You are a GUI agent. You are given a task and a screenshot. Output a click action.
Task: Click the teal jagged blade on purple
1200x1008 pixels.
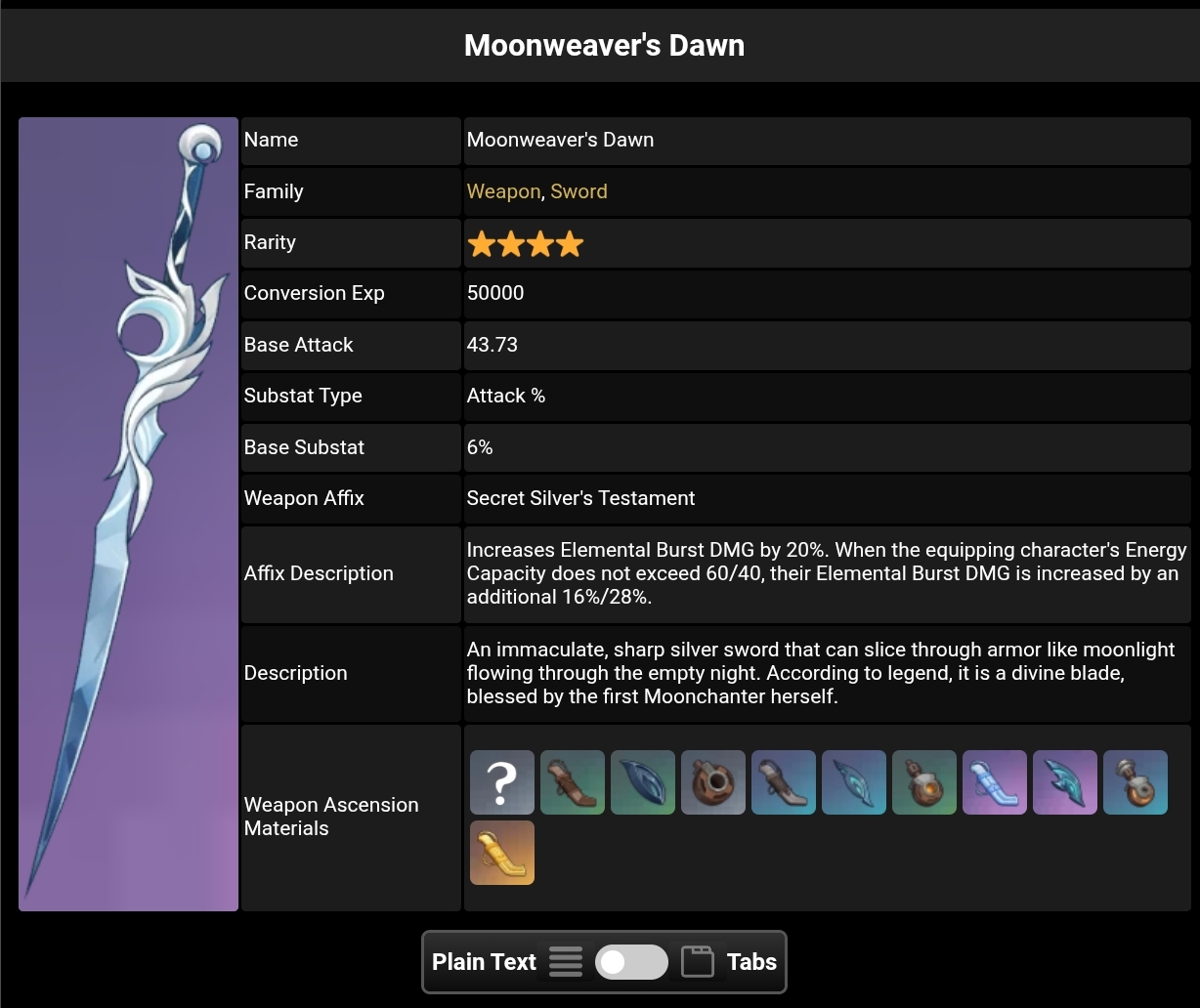click(1065, 782)
